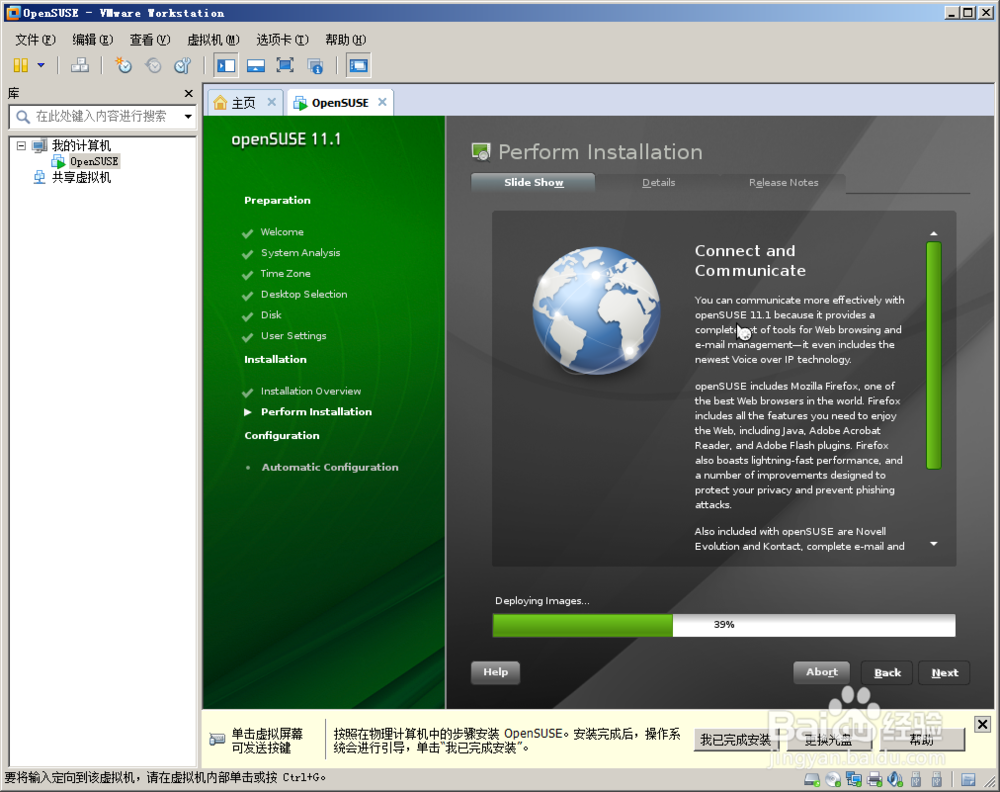Image resolution: width=1000 pixels, height=792 pixels.
Task: Select the Slide Show tab
Action: (x=533, y=182)
